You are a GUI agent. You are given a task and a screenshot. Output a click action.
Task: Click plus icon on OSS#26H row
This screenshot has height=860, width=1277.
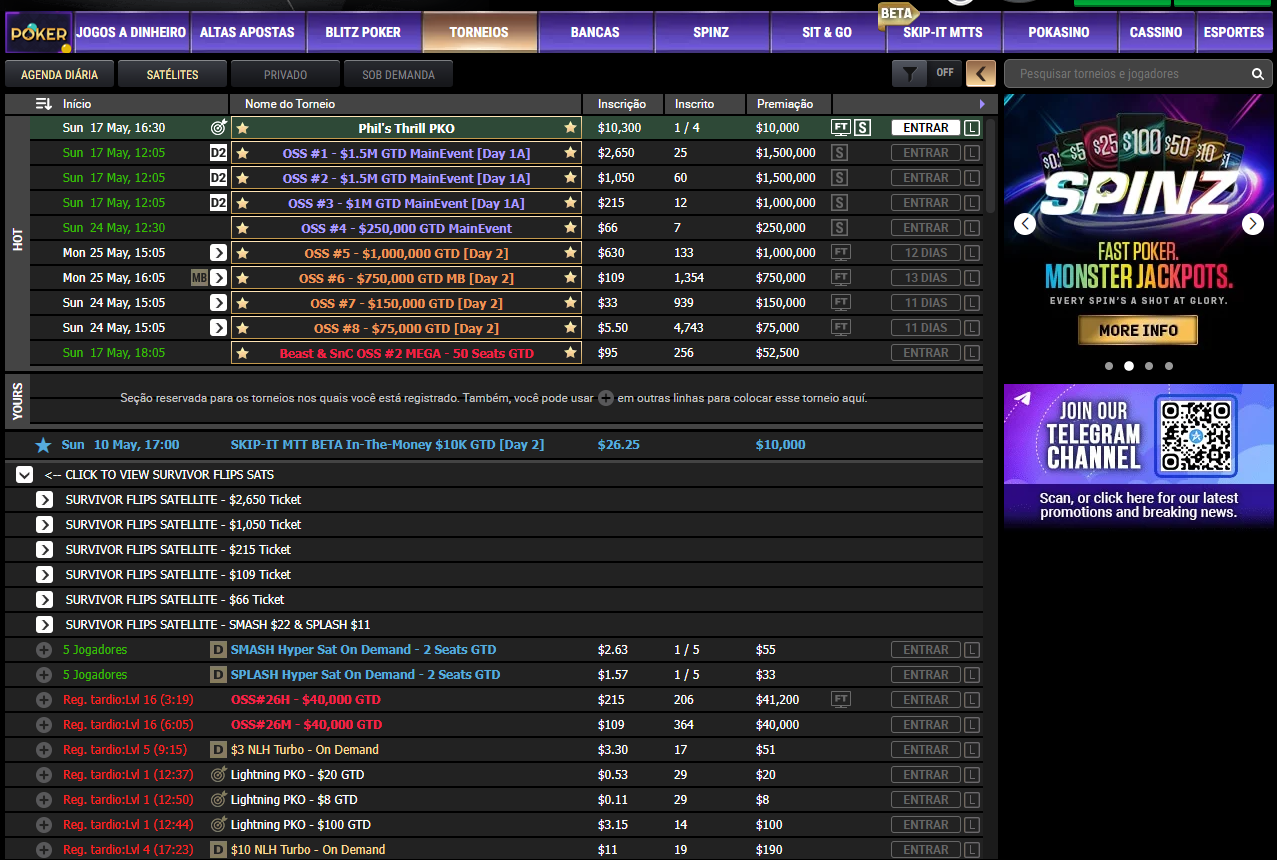coord(44,700)
